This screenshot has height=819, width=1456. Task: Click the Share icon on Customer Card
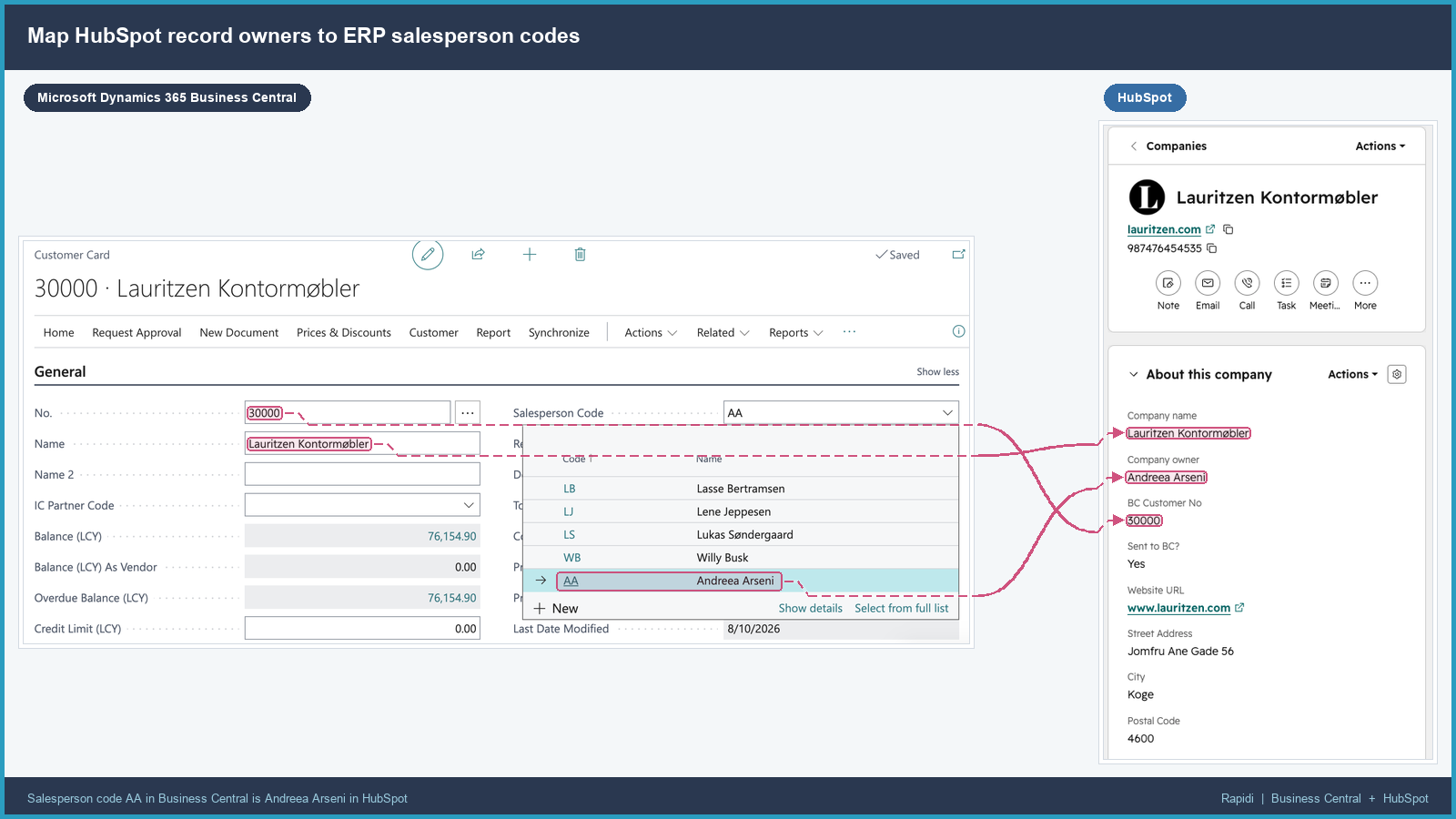click(x=478, y=255)
